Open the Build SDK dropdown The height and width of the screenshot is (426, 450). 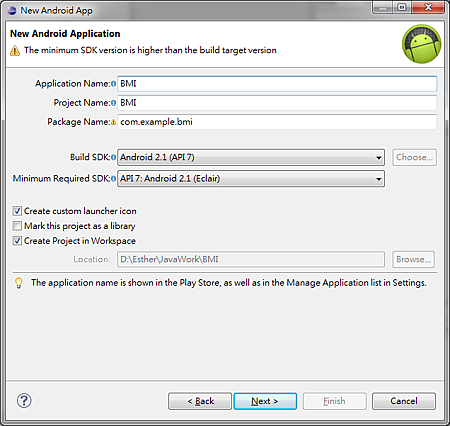pyautogui.click(x=251, y=157)
